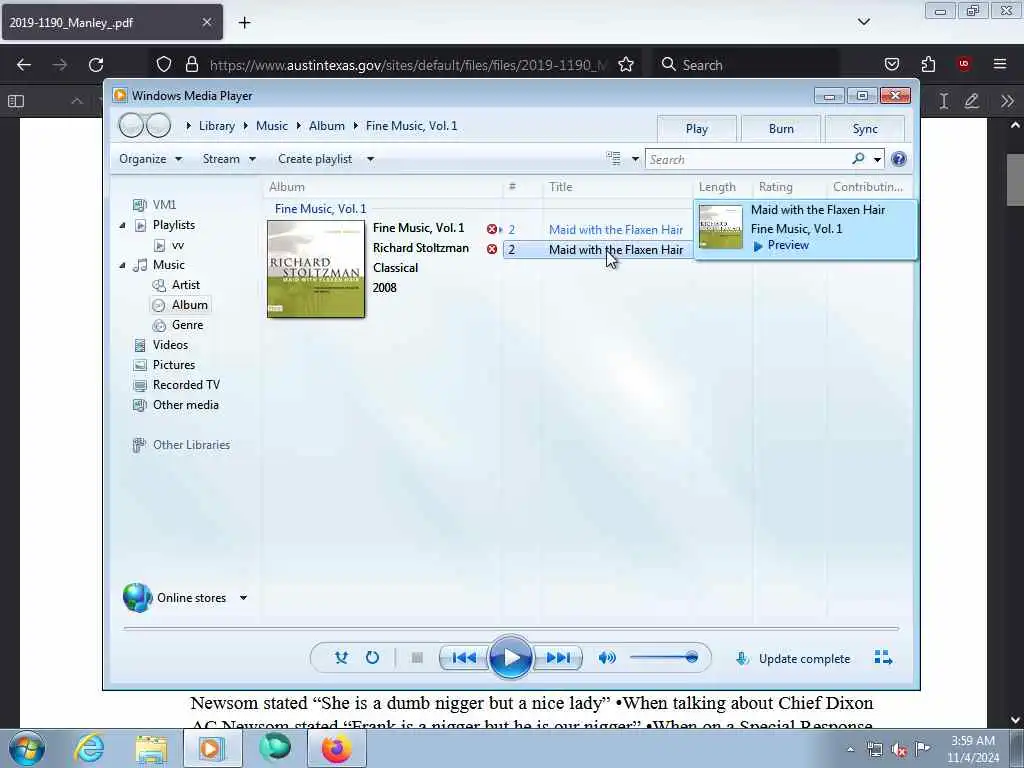Turn on shuffle in Windows Media Player
Viewport: 1024px width, 768px height.
point(341,658)
